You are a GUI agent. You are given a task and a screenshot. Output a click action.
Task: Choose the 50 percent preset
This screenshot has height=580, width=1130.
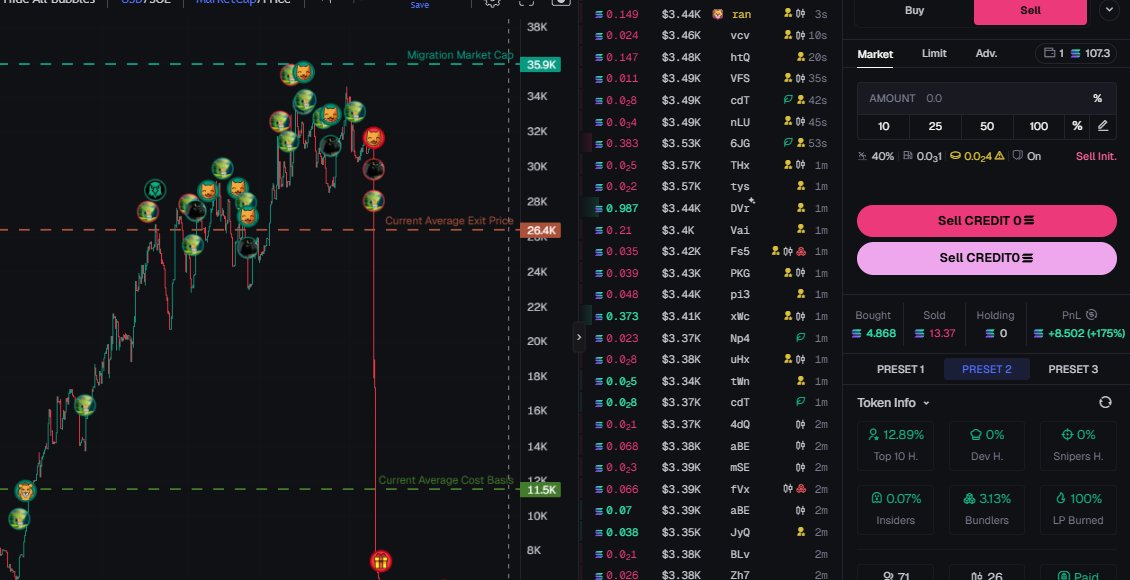pos(987,126)
